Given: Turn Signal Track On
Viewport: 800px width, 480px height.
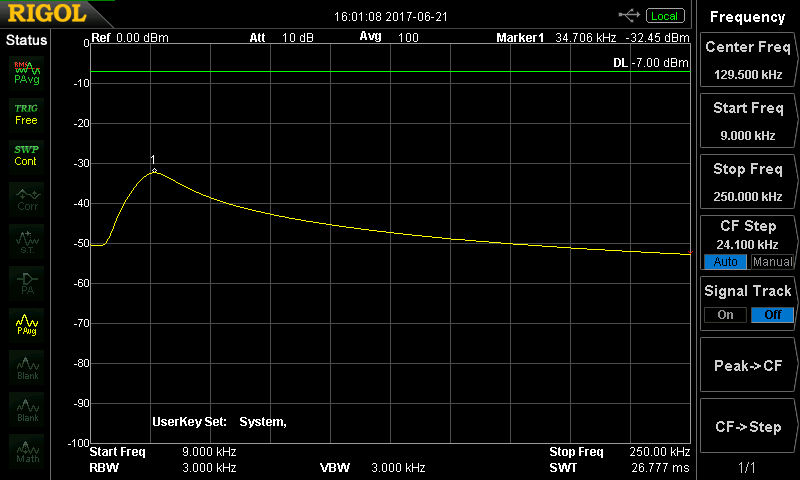Looking at the screenshot, I should (x=725, y=315).
